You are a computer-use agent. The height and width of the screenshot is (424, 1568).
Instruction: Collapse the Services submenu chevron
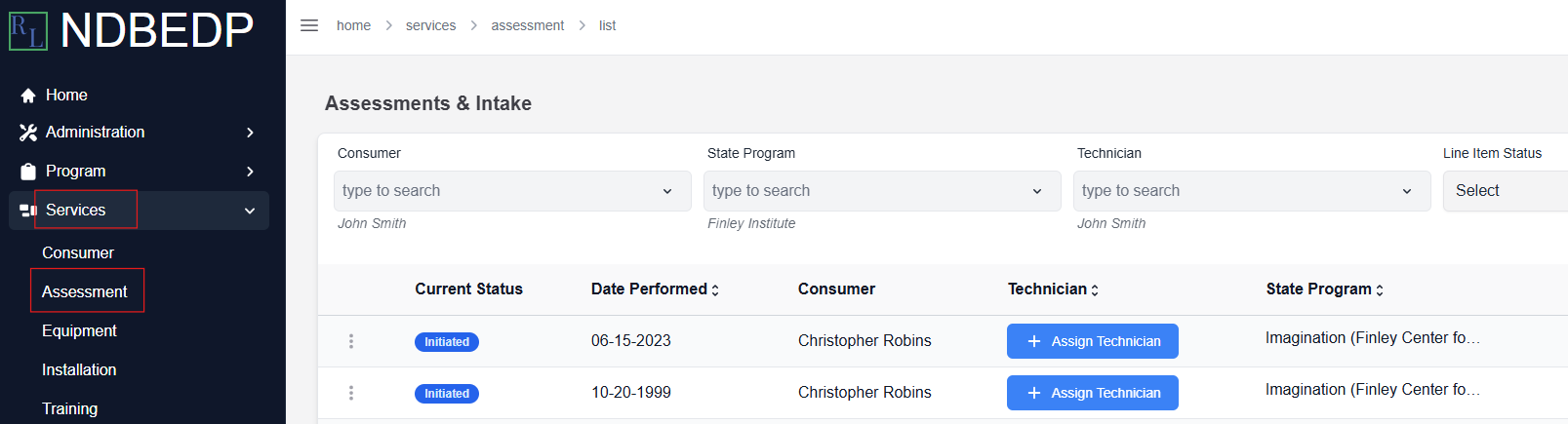pos(250,211)
